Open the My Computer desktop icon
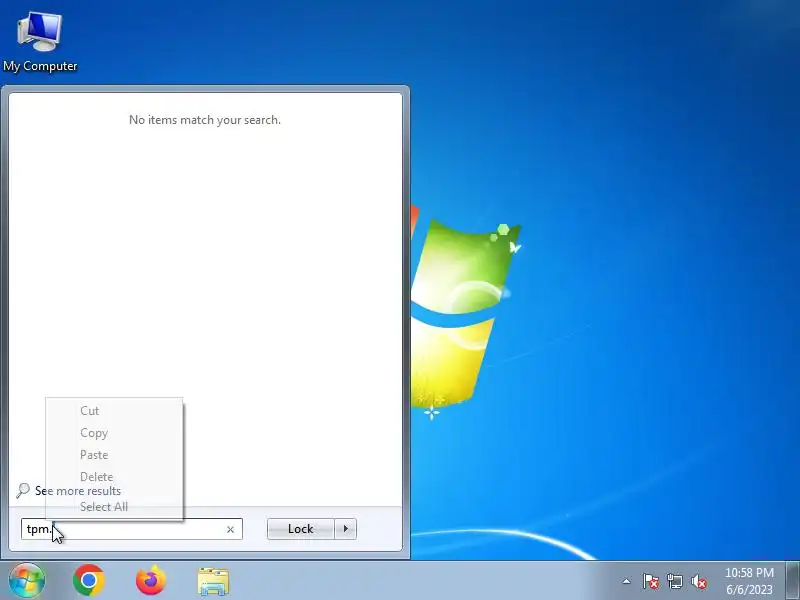The image size is (800, 600). [40, 42]
